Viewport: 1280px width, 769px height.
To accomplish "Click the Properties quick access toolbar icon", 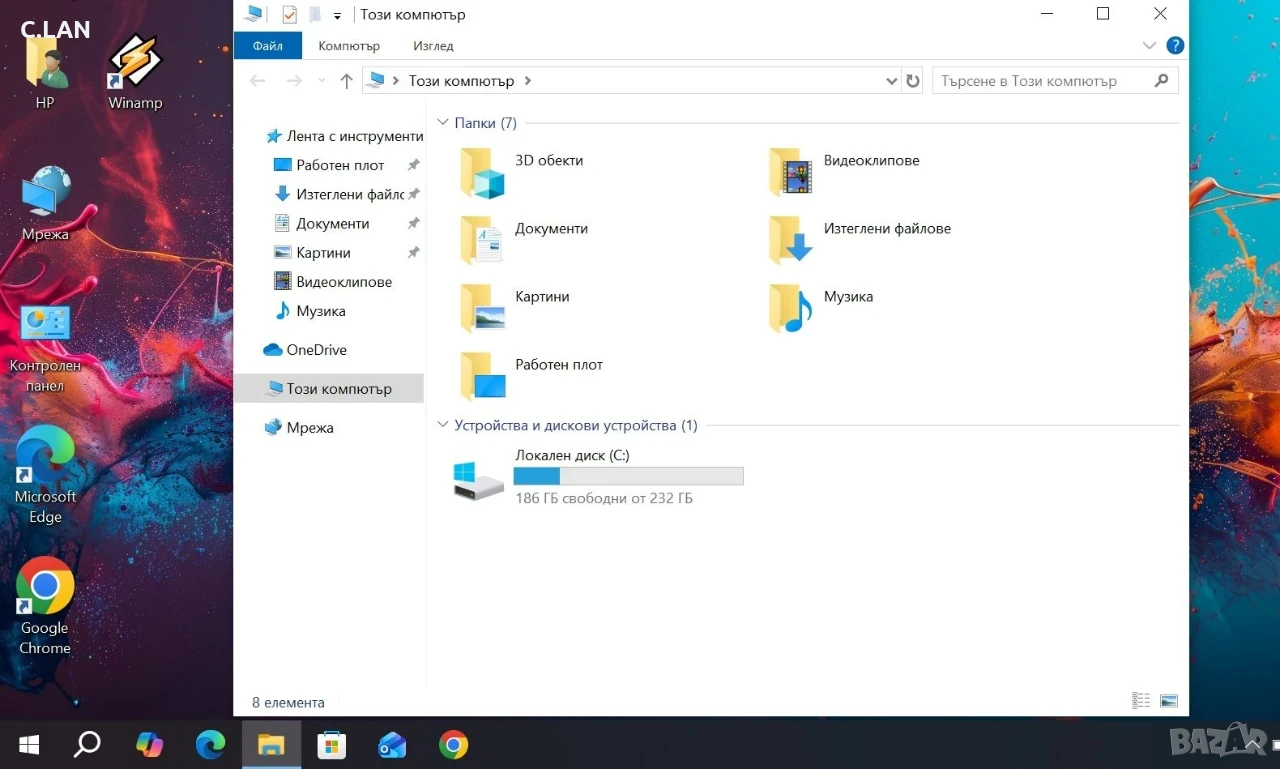I will click(289, 15).
